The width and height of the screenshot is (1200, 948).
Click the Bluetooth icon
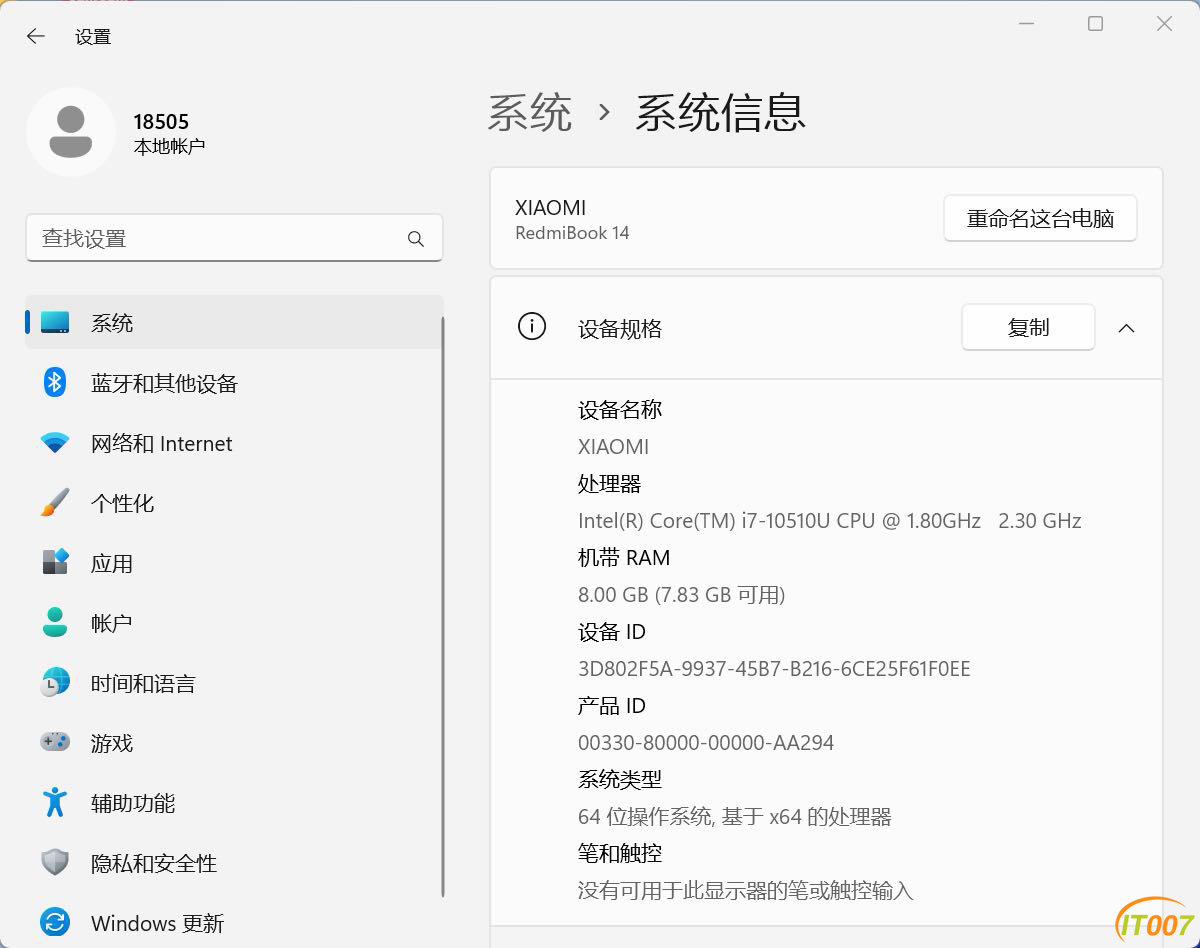[x=55, y=382]
